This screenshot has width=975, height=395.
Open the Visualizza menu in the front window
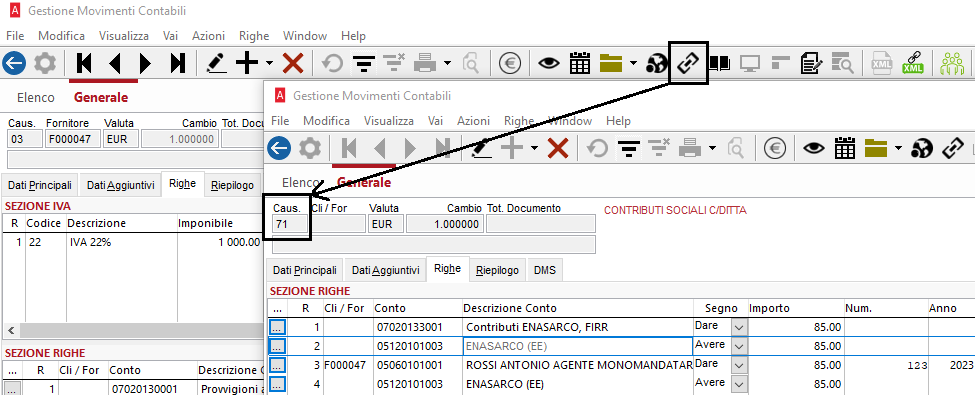click(x=389, y=121)
